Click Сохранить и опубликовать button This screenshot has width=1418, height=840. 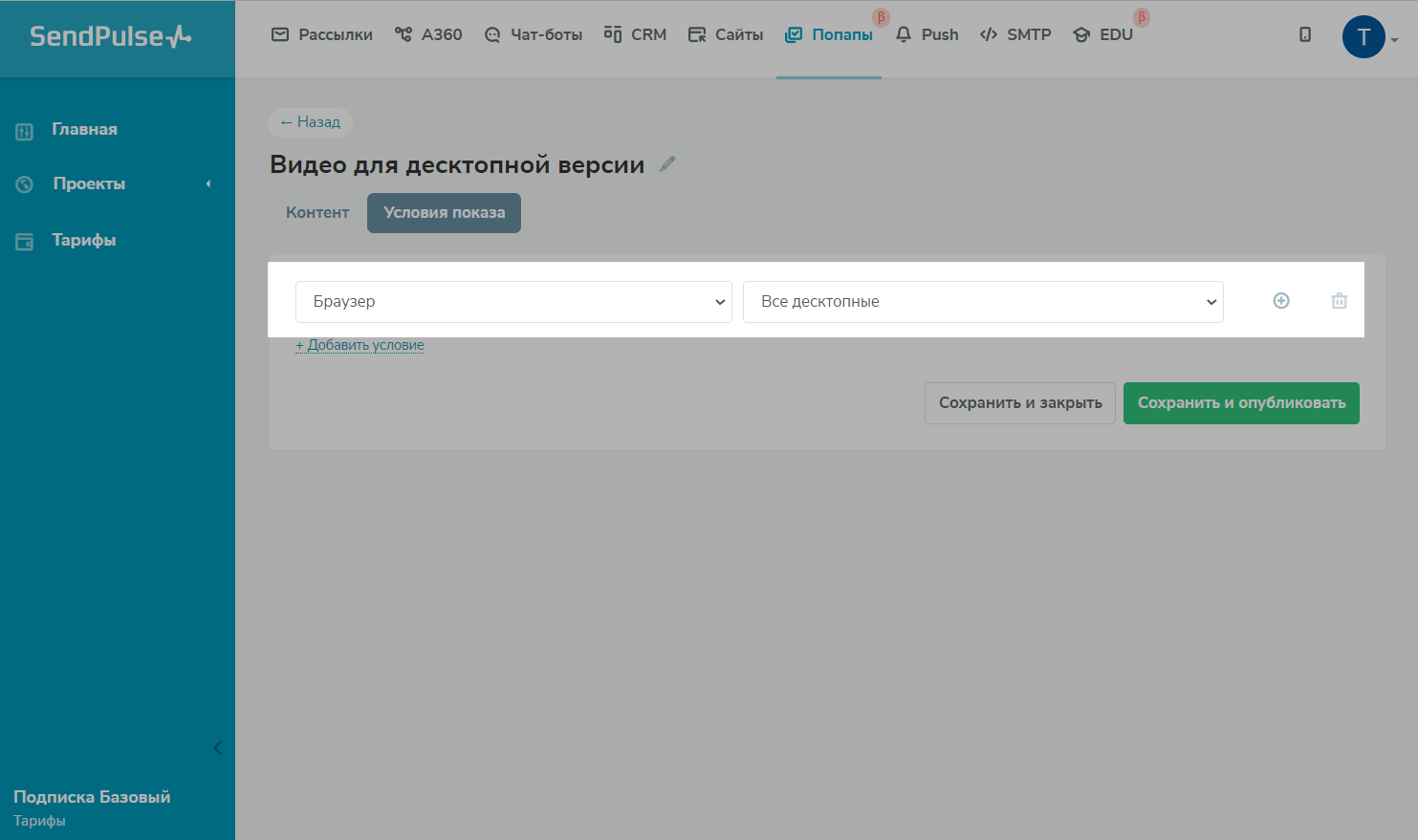pyautogui.click(x=1240, y=403)
